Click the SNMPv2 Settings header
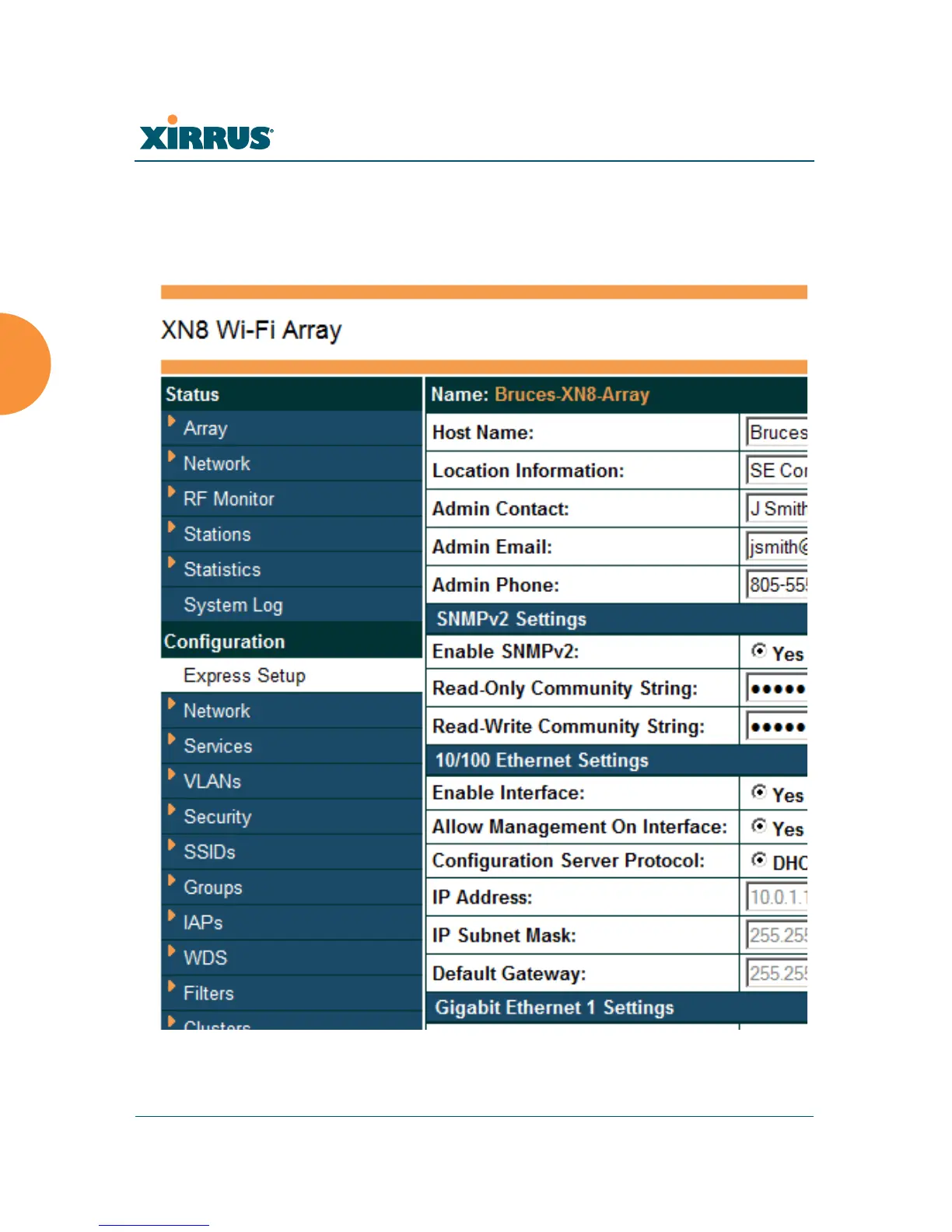952x1232 pixels. pyautogui.click(x=617, y=619)
